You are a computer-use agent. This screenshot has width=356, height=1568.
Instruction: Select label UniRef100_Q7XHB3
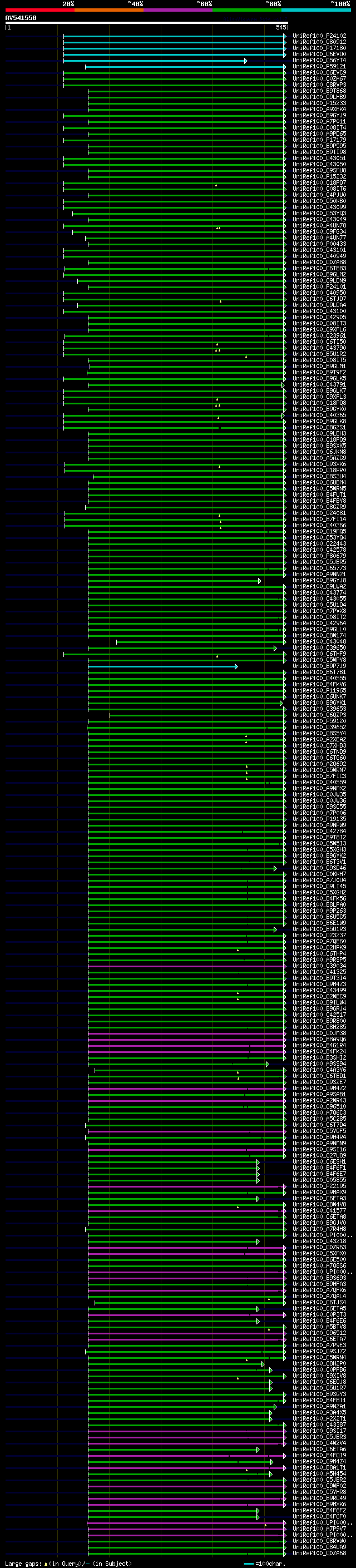pos(319,746)
